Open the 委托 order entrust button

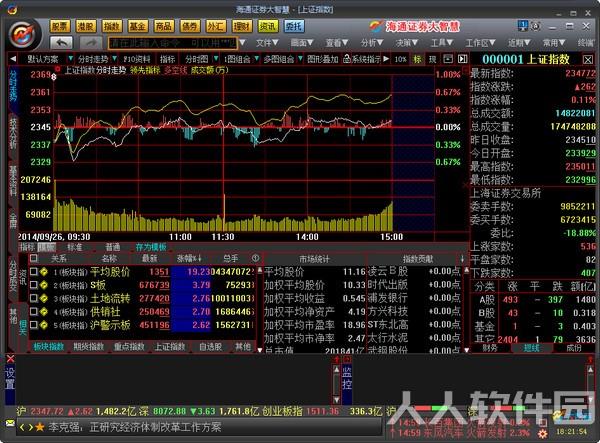[x=294, y=26]
